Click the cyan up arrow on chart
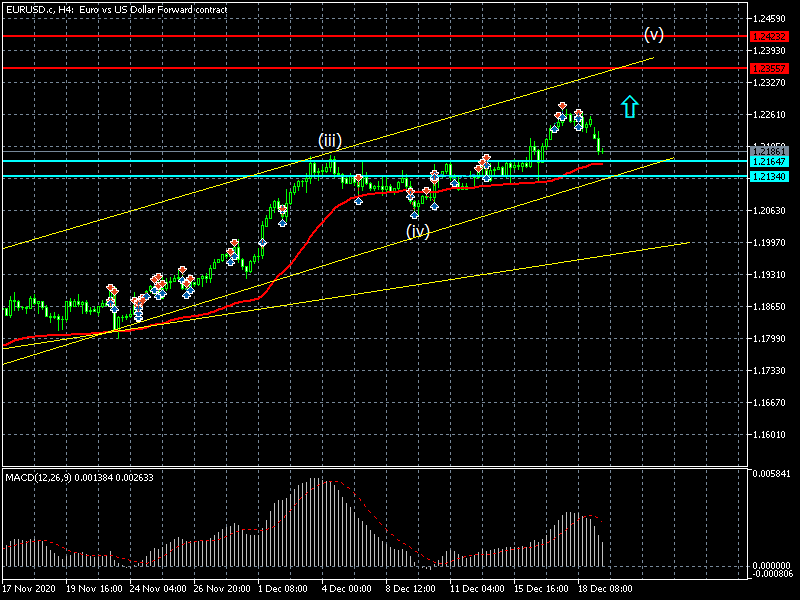 pos(628,106)
